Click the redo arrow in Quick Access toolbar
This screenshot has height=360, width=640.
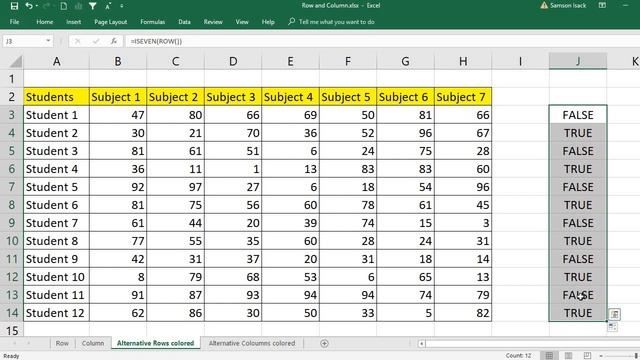pyautogui.click(x=46, y=6)
